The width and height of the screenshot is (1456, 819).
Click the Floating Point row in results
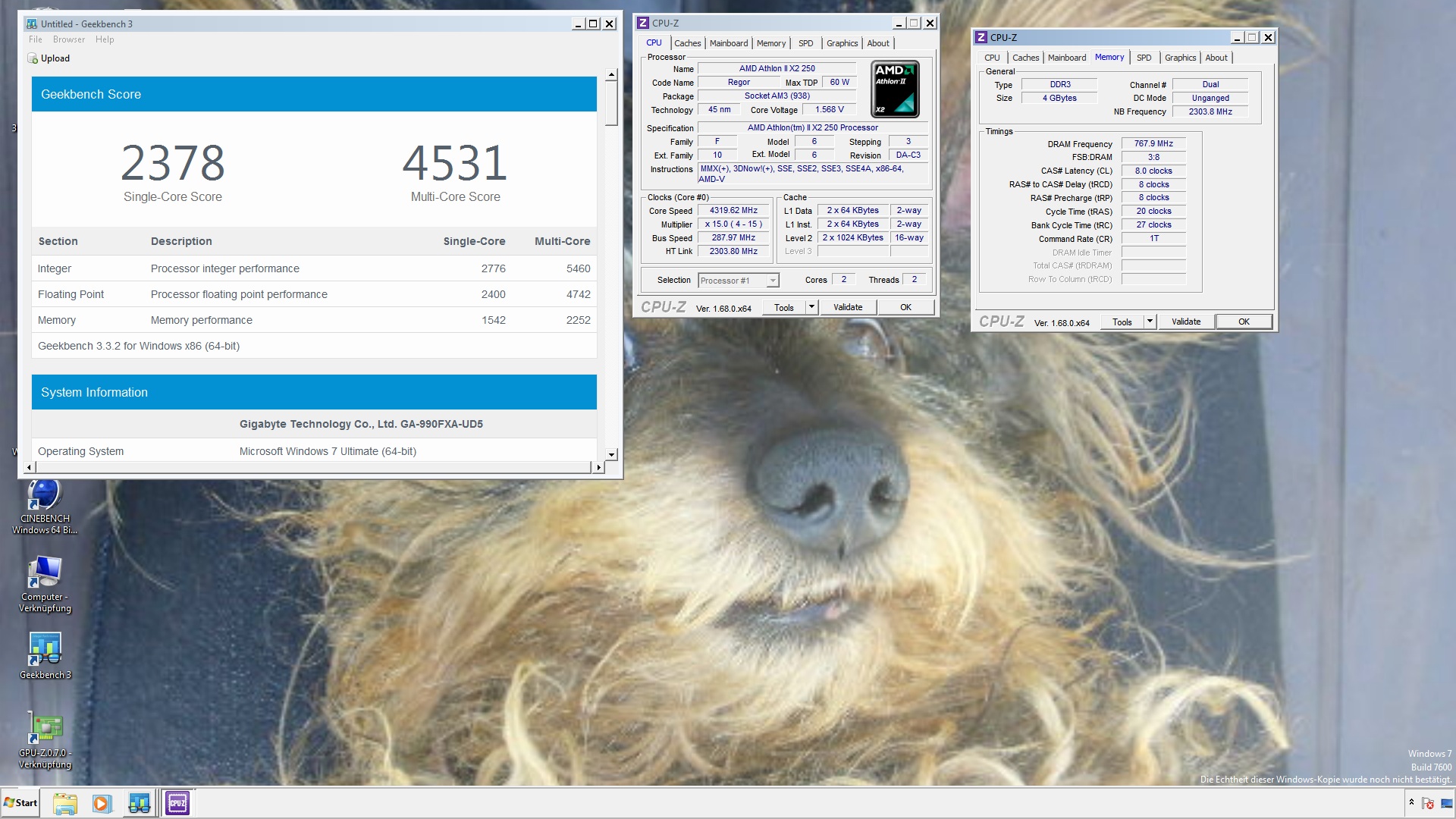pos(314,294)
